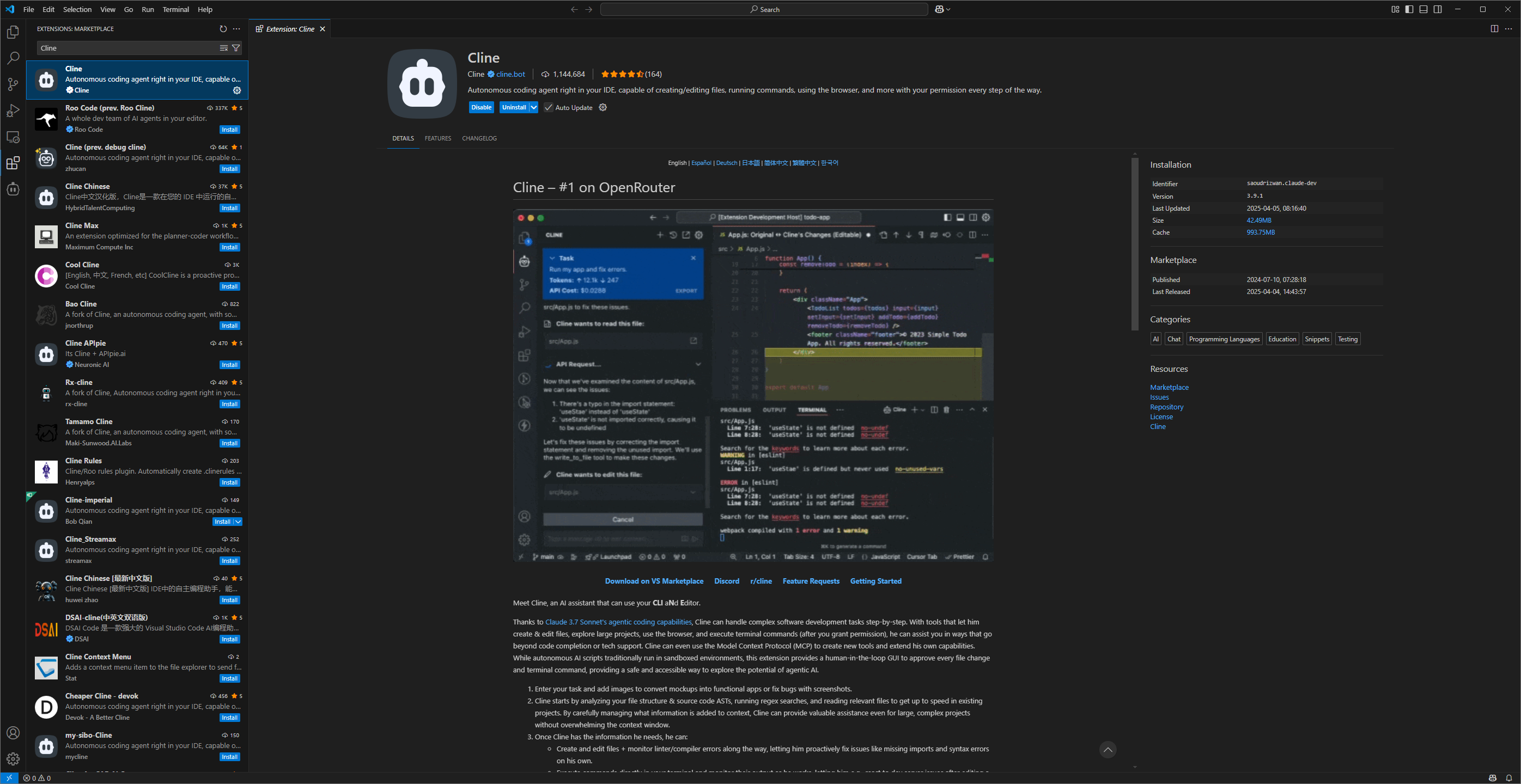Screen dimensions: 1521x784
Task: Open the Install dropdown on Cline-imperial
Action: [239, 522]
